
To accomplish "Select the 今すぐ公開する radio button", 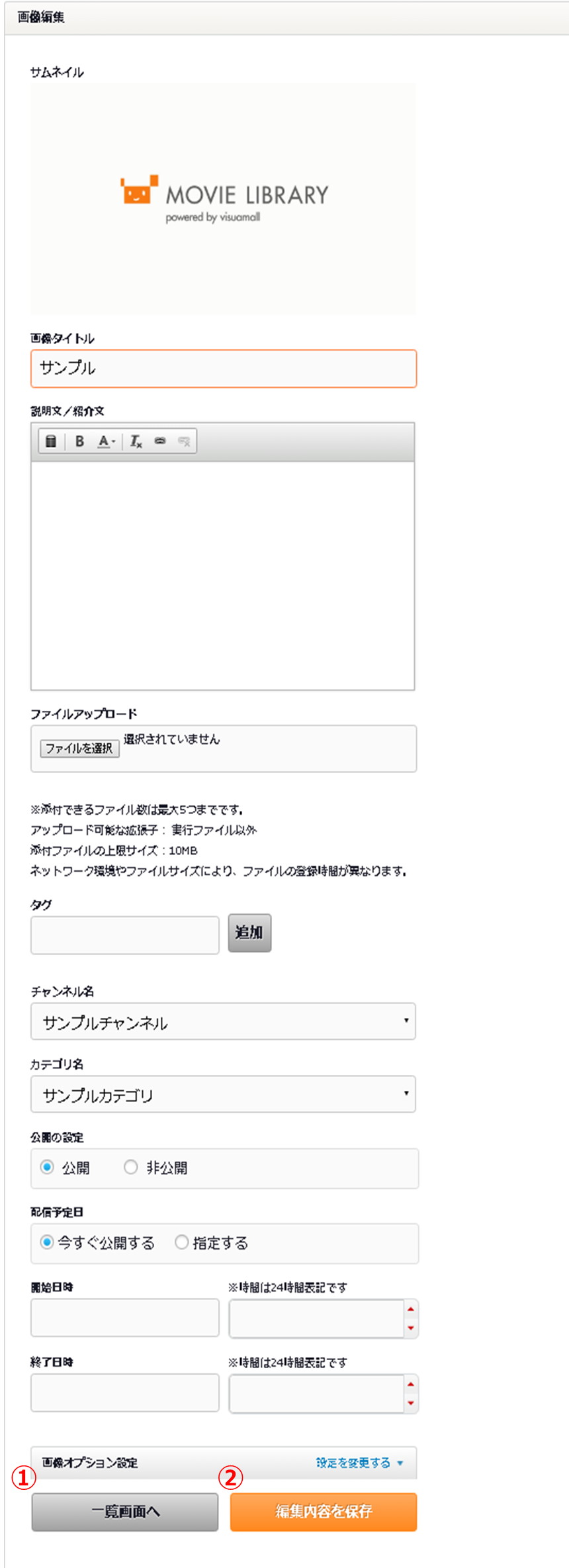I will coord(47,1242).
